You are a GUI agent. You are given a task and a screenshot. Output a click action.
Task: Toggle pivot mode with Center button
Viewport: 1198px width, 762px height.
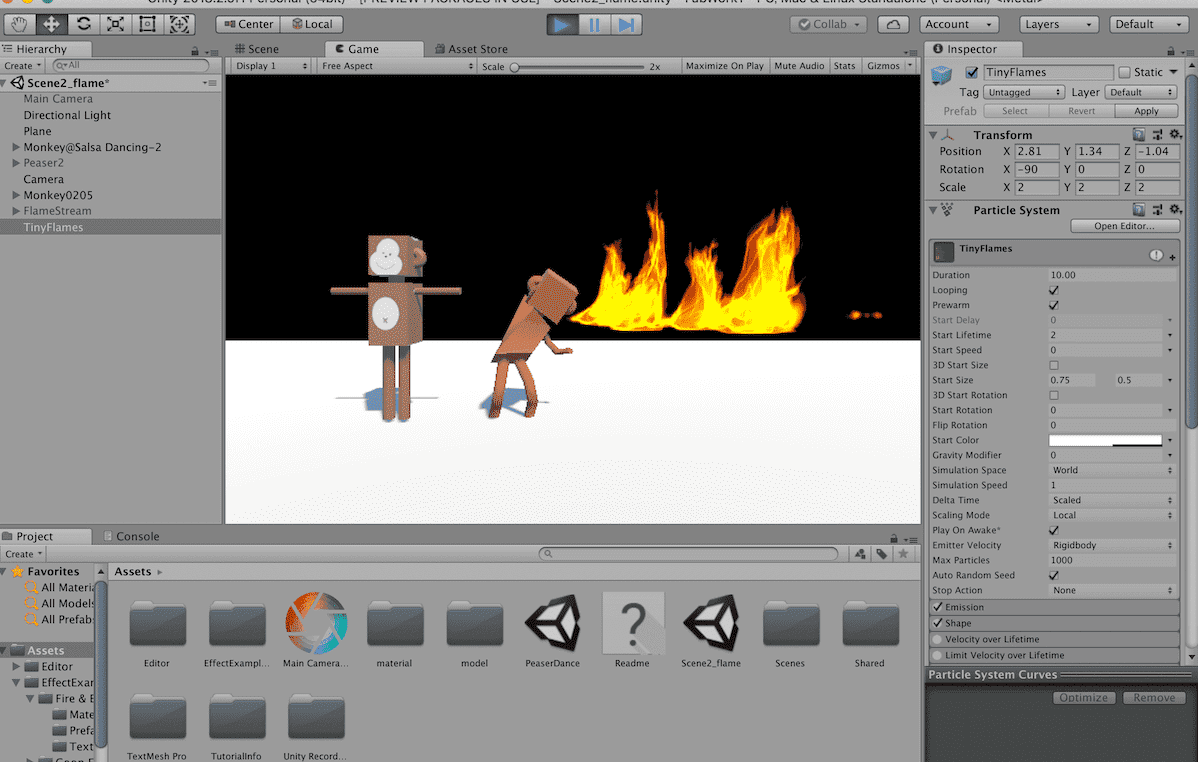(x=248, y=24)
